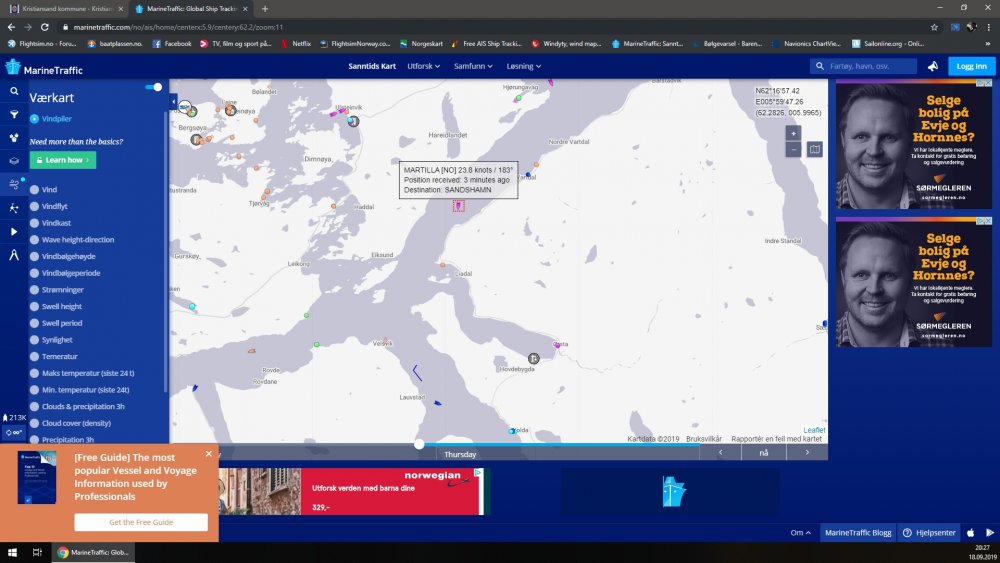This screenshot has width=1000, height=563.
Task: Zoom in on the map with the plus button
Action: coord(793,133)
